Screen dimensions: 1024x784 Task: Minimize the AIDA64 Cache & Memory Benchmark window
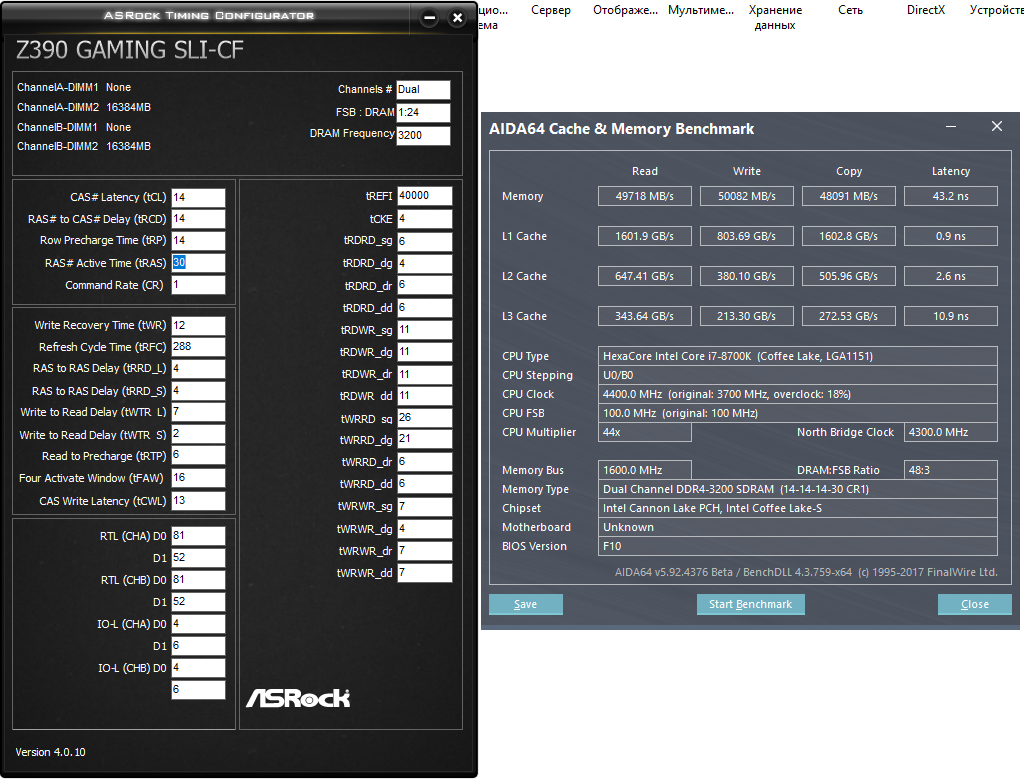point(951,126)
